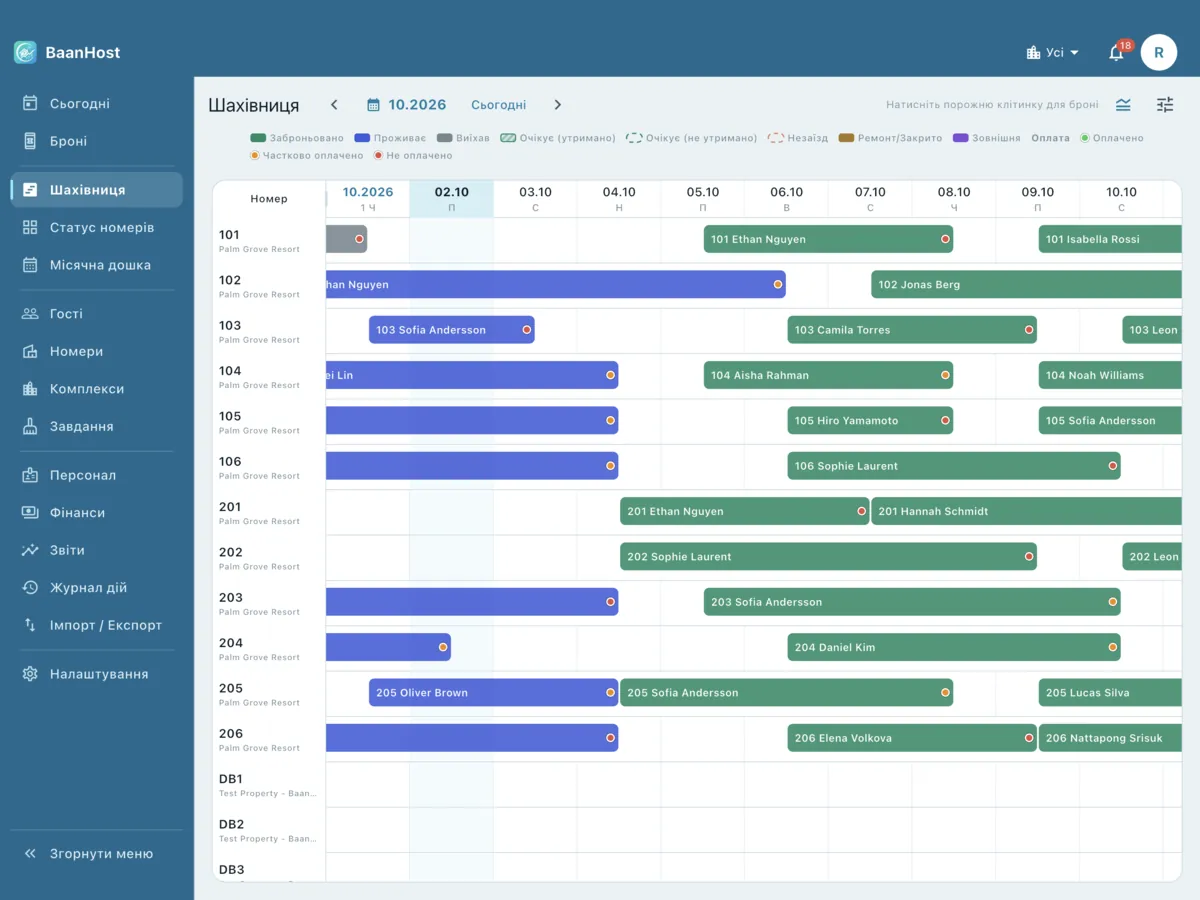Go to next period with right chevron

click(558, 105)
